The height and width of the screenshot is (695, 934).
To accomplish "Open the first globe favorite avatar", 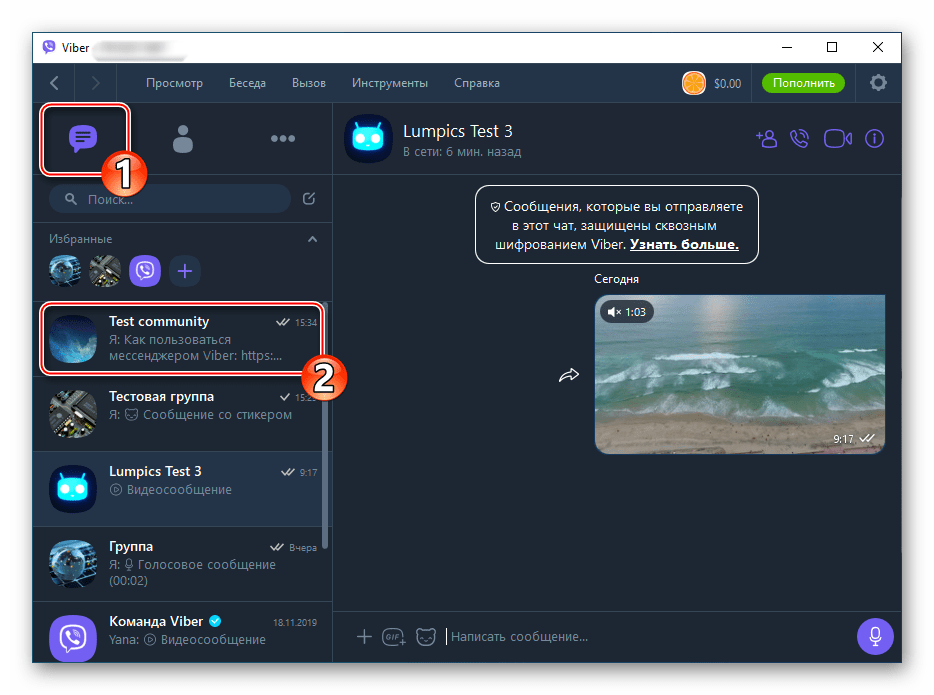I will [64, 271].
